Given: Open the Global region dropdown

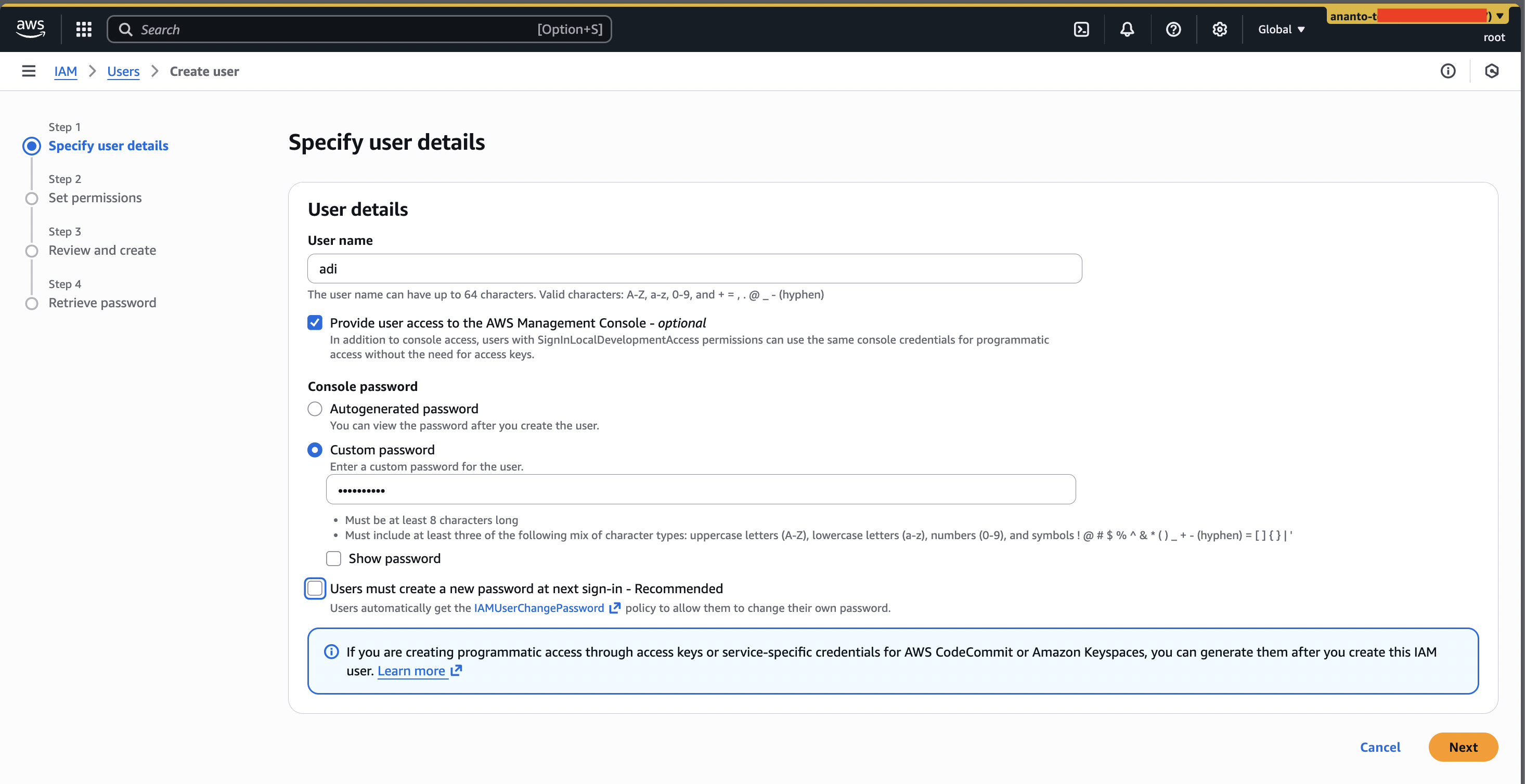Looking at the screenshot, I should [x=1281, y=29].
